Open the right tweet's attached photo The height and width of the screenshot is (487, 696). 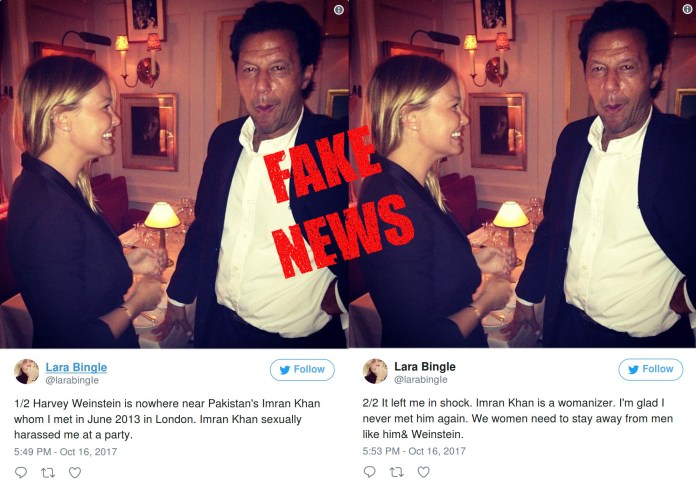522,174
